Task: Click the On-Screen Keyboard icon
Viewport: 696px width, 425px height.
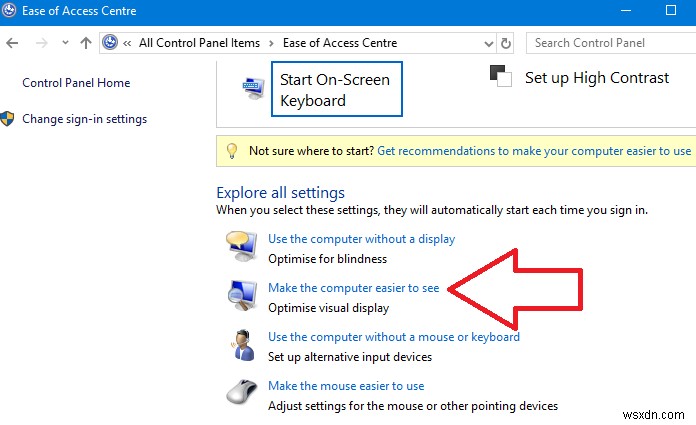Action: (251, 89)
